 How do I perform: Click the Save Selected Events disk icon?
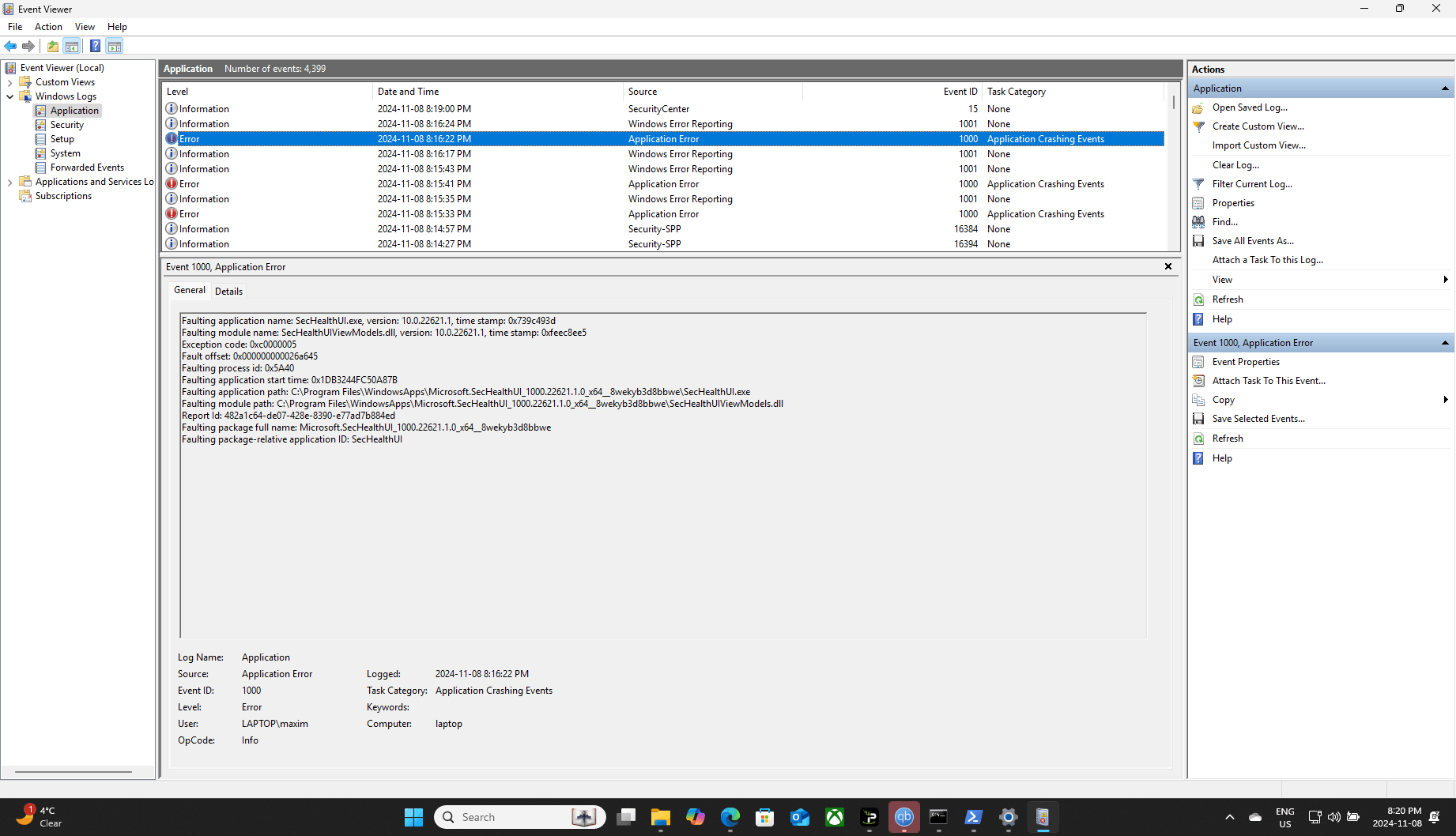tap(1198, 419)
